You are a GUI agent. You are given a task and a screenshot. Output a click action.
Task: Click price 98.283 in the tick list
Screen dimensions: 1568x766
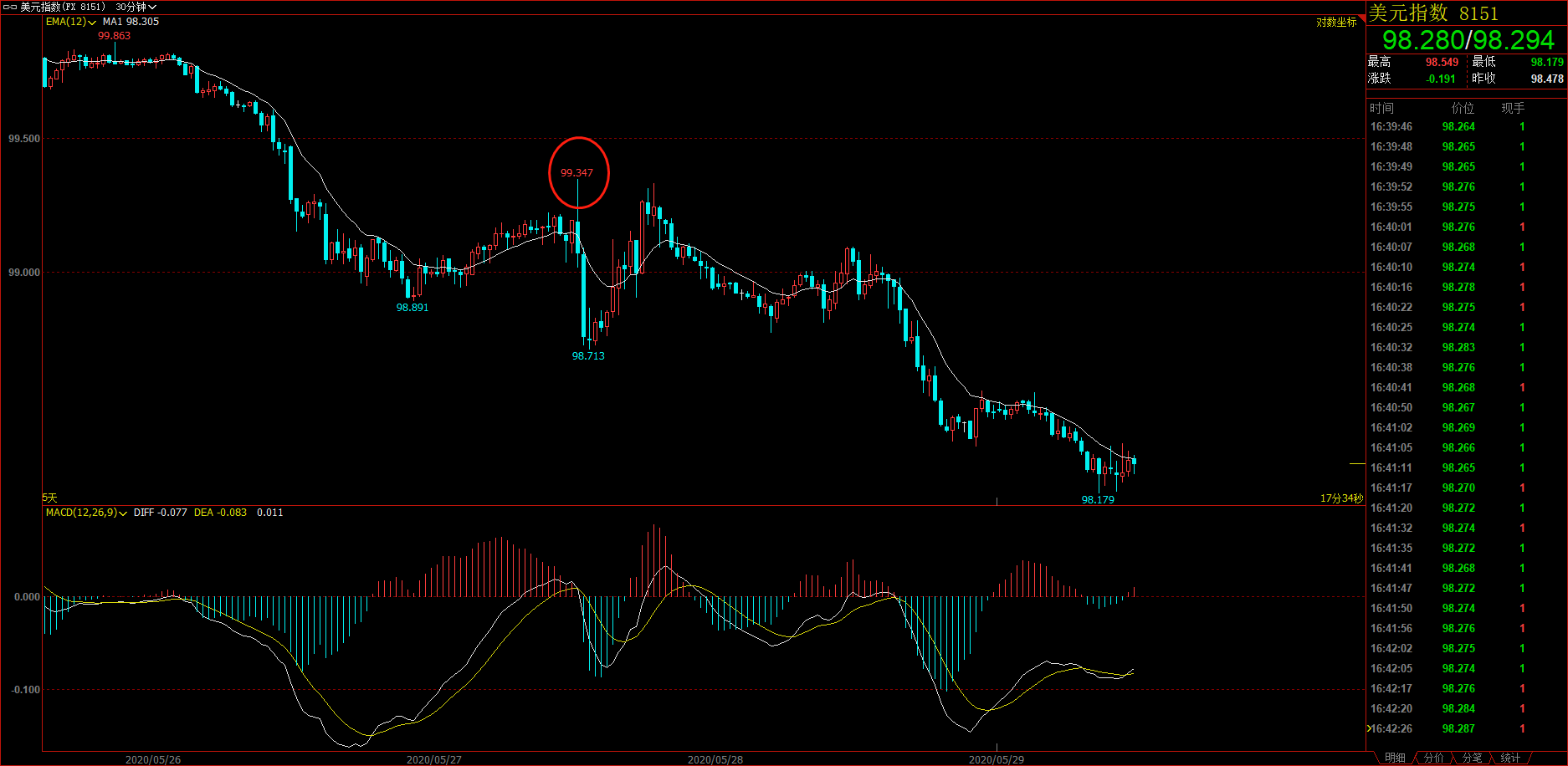(x=1458, y=348)
